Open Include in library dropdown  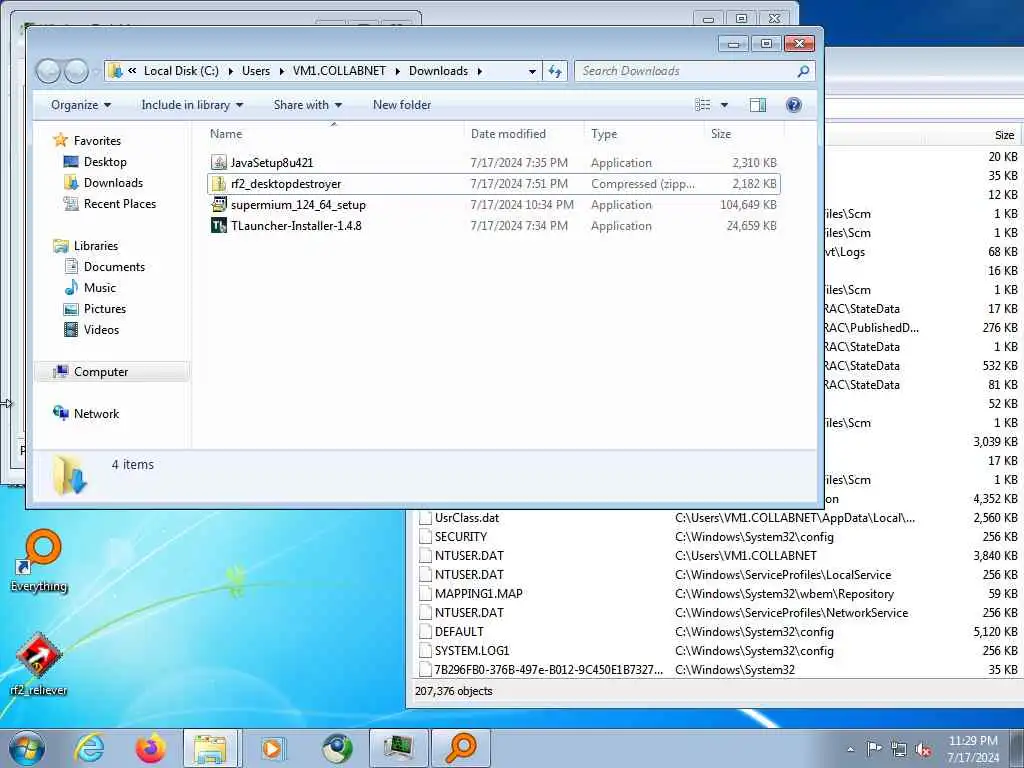(192, 105)
